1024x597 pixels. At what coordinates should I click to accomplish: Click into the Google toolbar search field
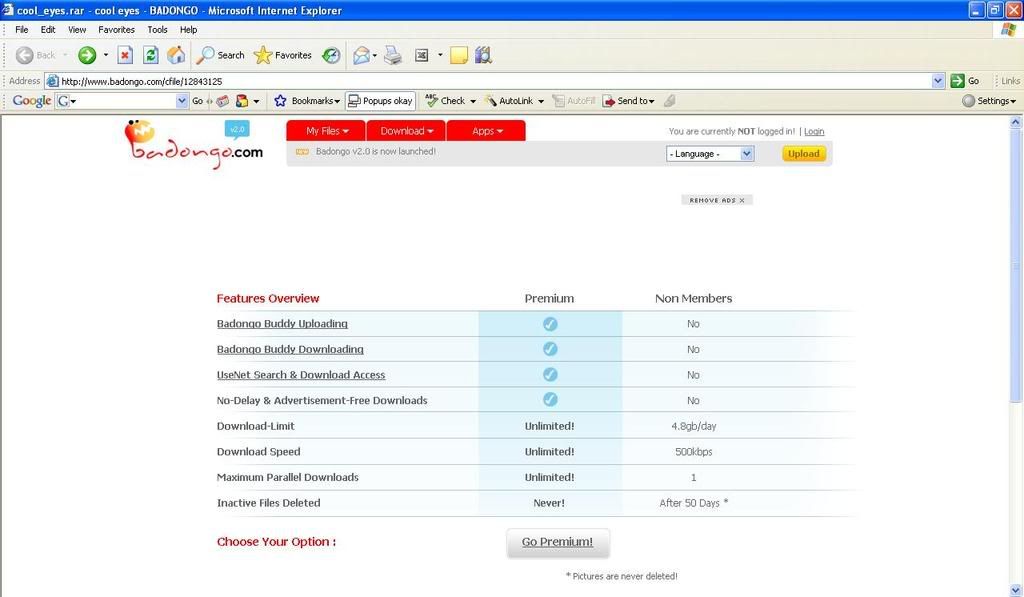pos(122,101)
